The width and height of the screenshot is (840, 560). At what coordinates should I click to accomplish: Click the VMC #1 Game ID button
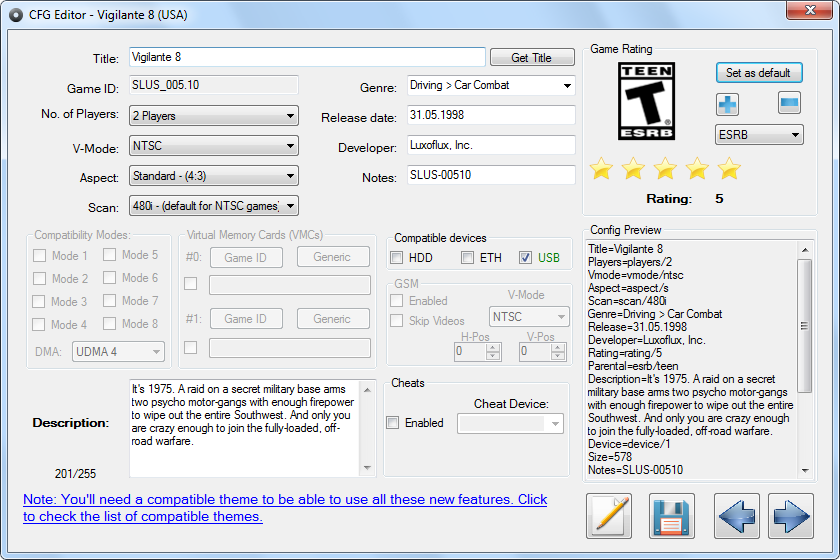coord(246,318)
